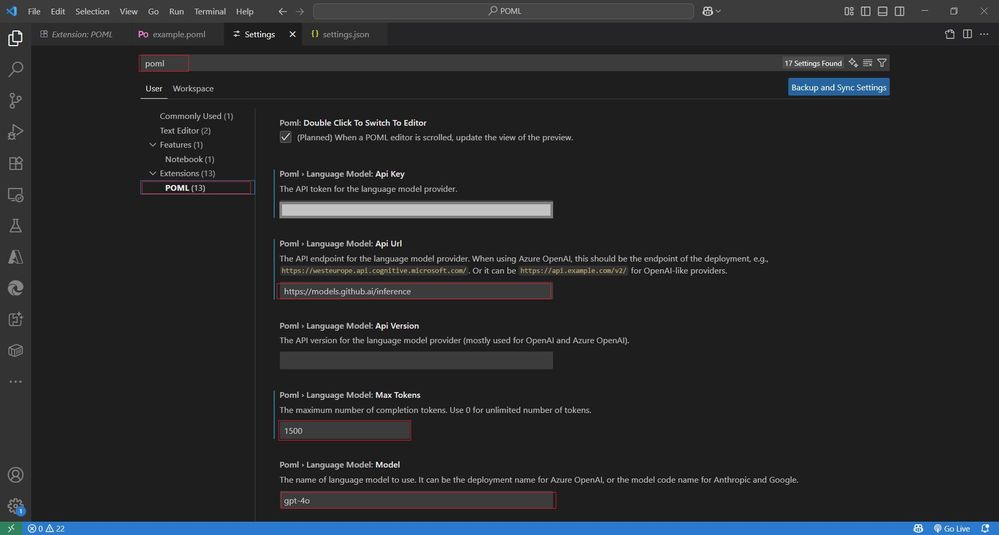Open the Selection menu
Image resolution: width=999 pixels, height=535 pixels.
92,11
